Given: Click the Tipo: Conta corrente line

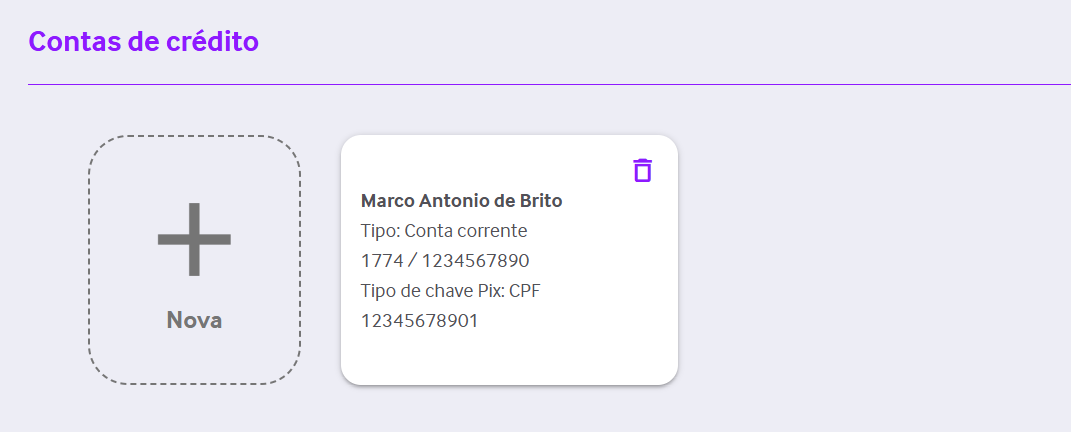Looking at the screenshot, I should (444, 231).
